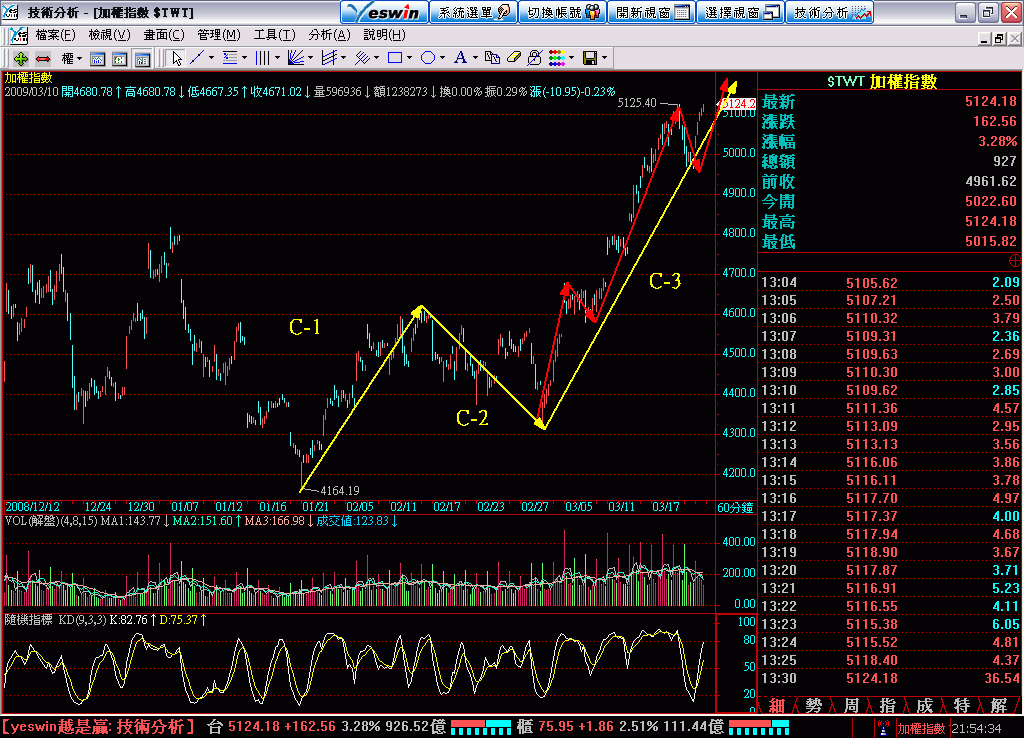This screenshot has height=738, width=1024.
Task: Select the eraser tool
Action: tap(514, 59)
